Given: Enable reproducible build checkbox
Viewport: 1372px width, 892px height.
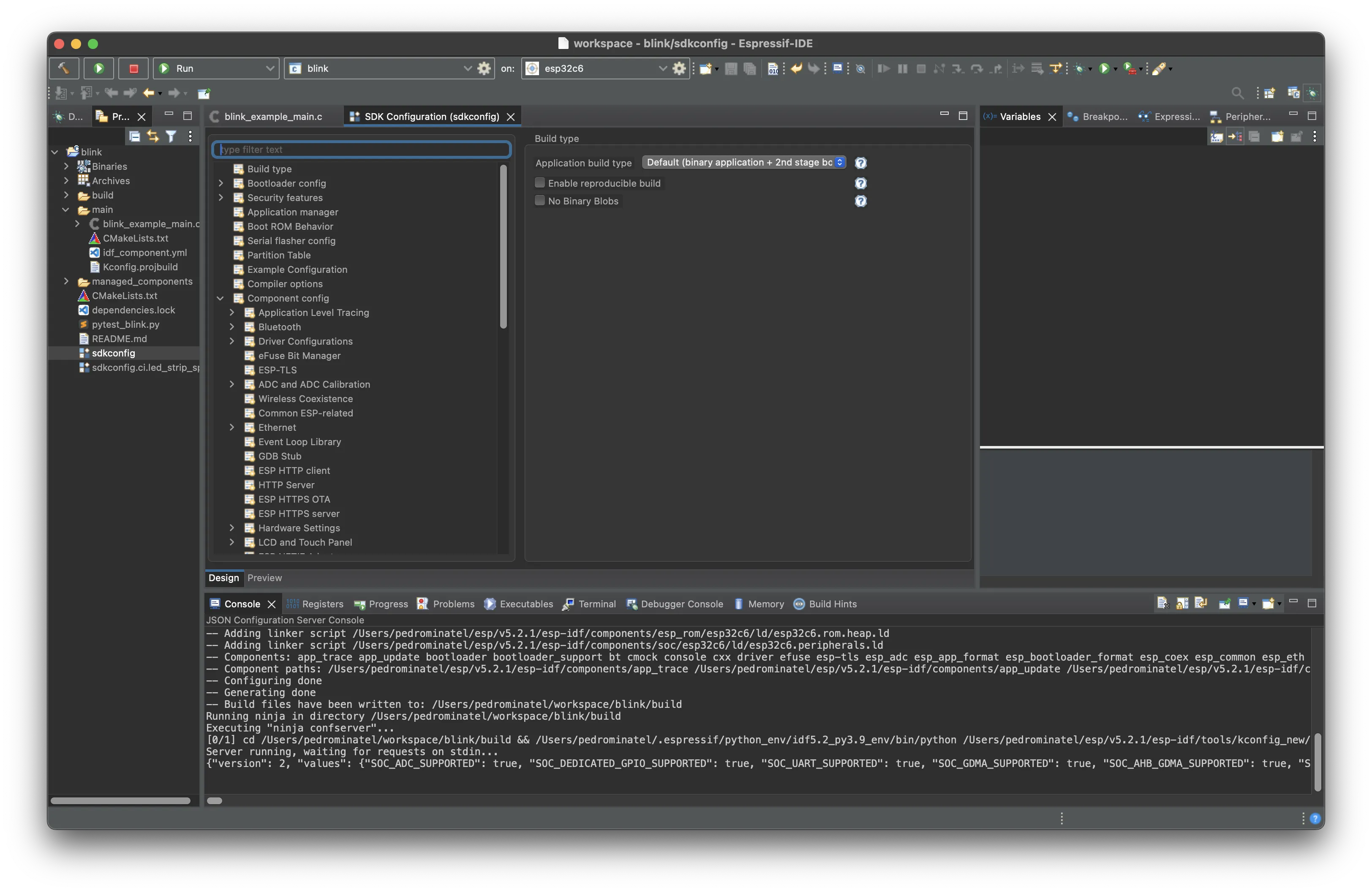Looking at the screenshot, I should tap(540, 182).
